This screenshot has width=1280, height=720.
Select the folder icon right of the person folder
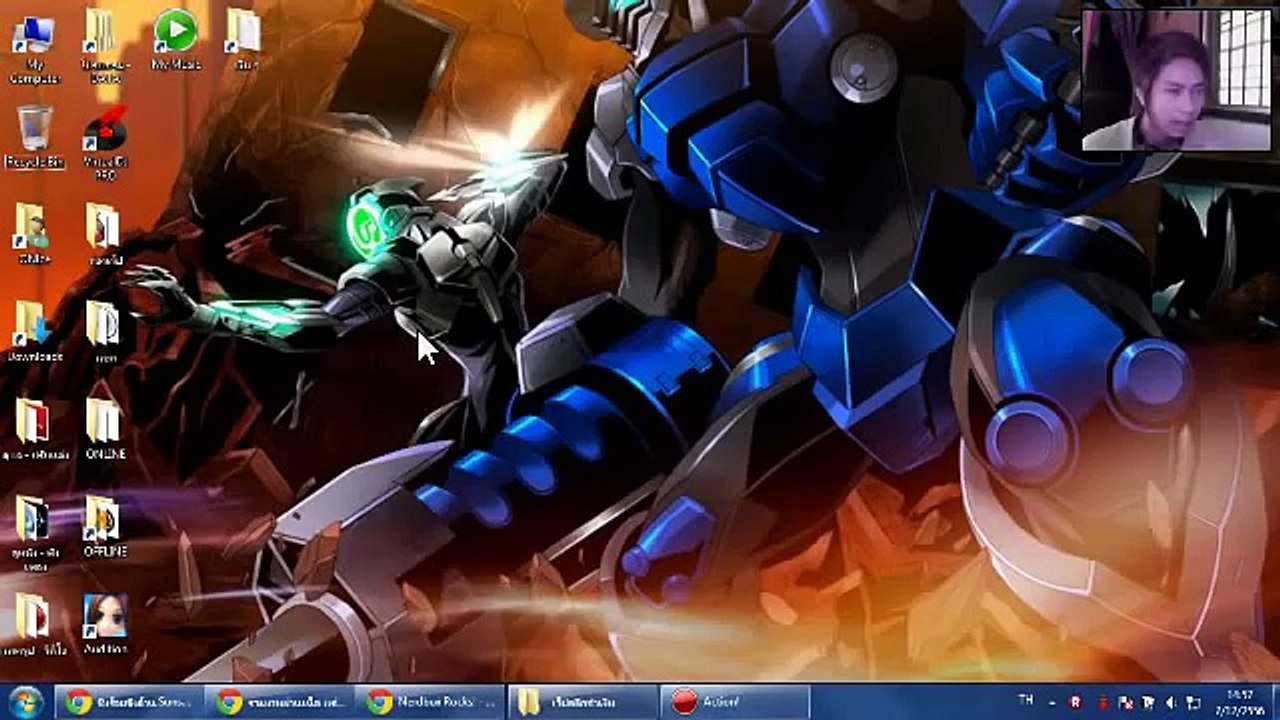click(x=104, y=234)
